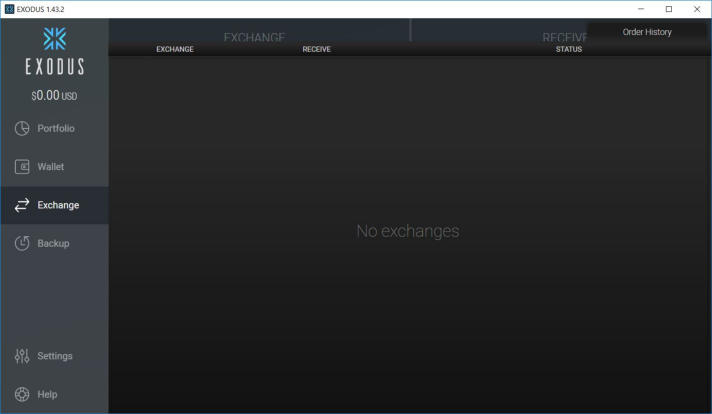
Task: Maximize the Exodus window
Action: click(669, 9)
